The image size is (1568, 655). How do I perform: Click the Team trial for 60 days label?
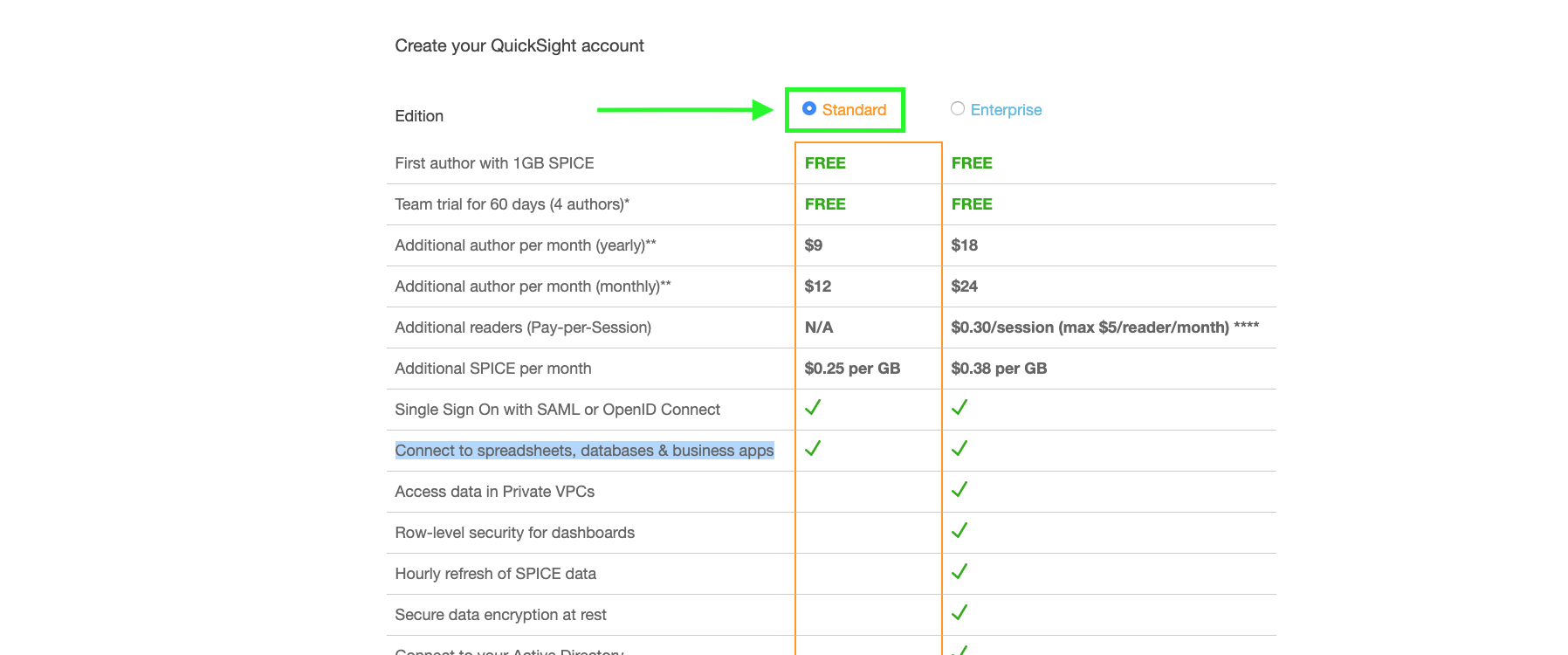click(x=512, y=204)
